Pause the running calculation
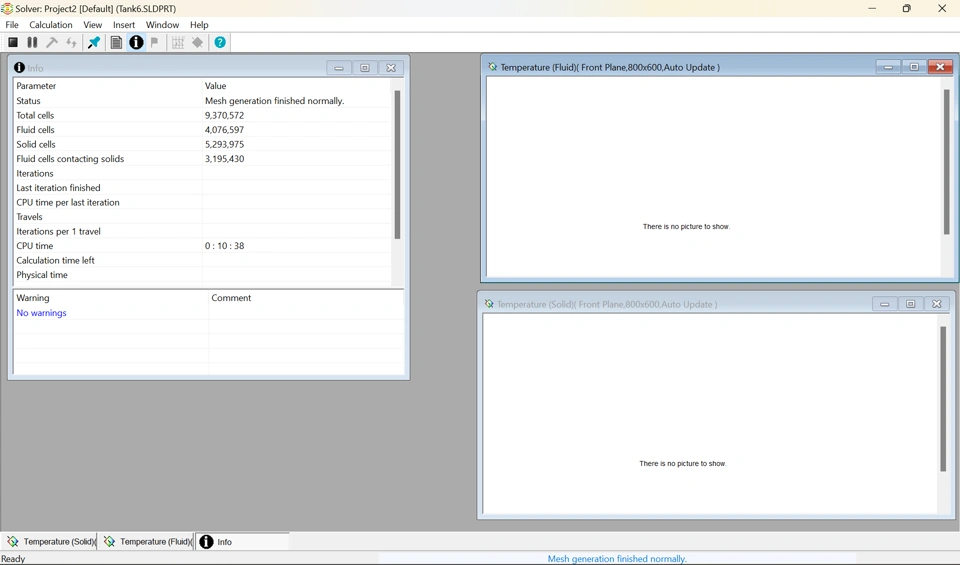Viewport: 960px width, 565px height. 32,42
